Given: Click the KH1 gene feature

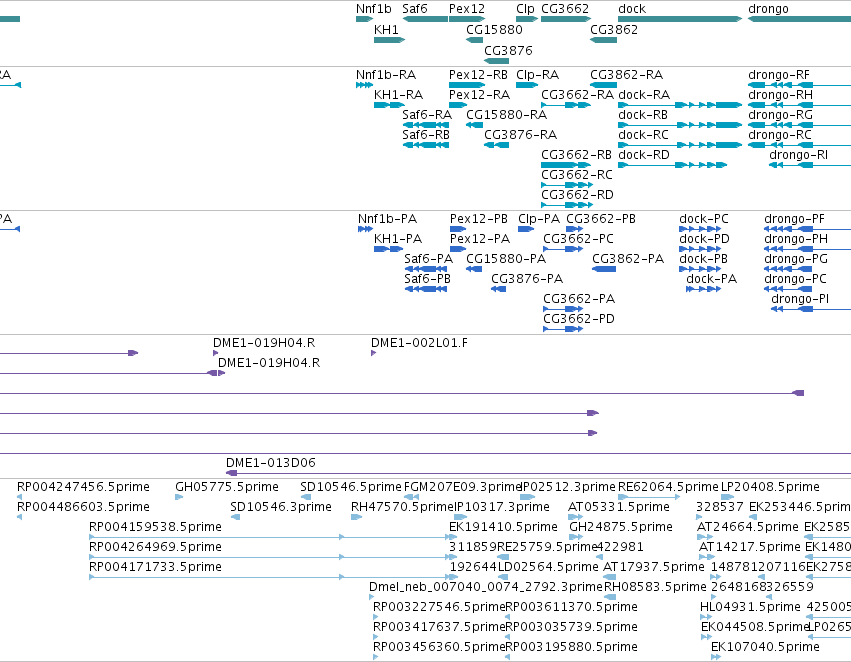Looking at the screenshot, I should (x=390, y=40).
